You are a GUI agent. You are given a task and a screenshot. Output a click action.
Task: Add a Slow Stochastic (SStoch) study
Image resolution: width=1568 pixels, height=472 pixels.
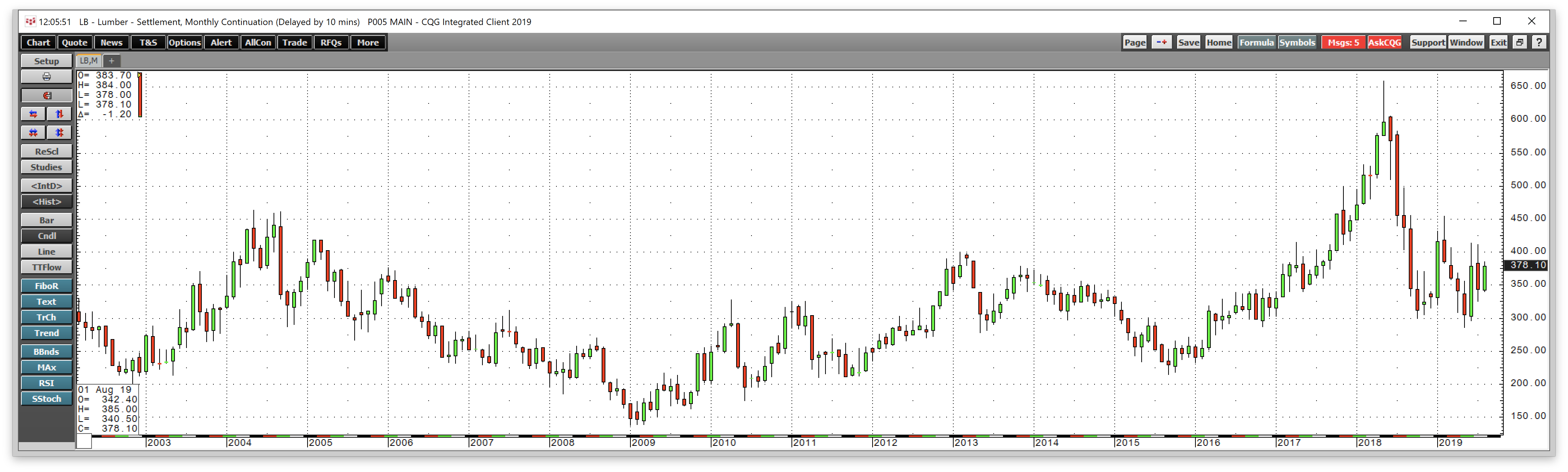coord(46,398)
